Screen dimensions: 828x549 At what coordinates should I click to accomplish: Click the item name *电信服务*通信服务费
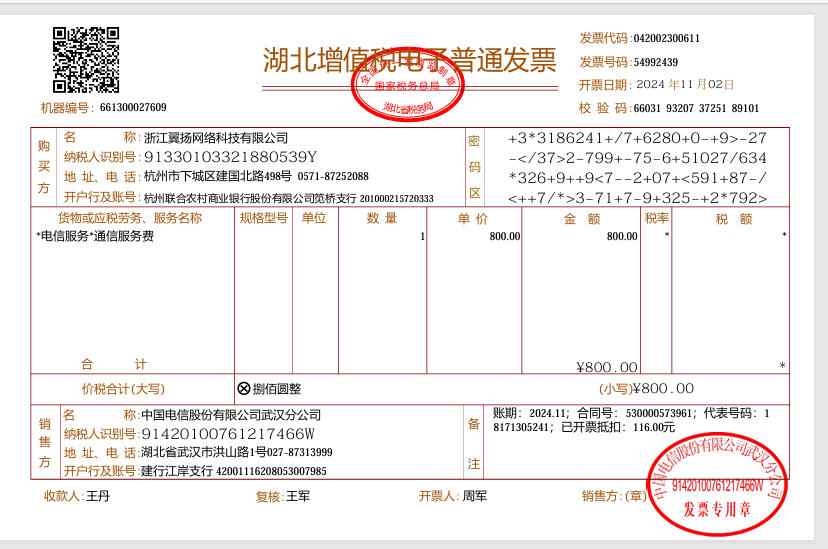(x=95, y=237)
